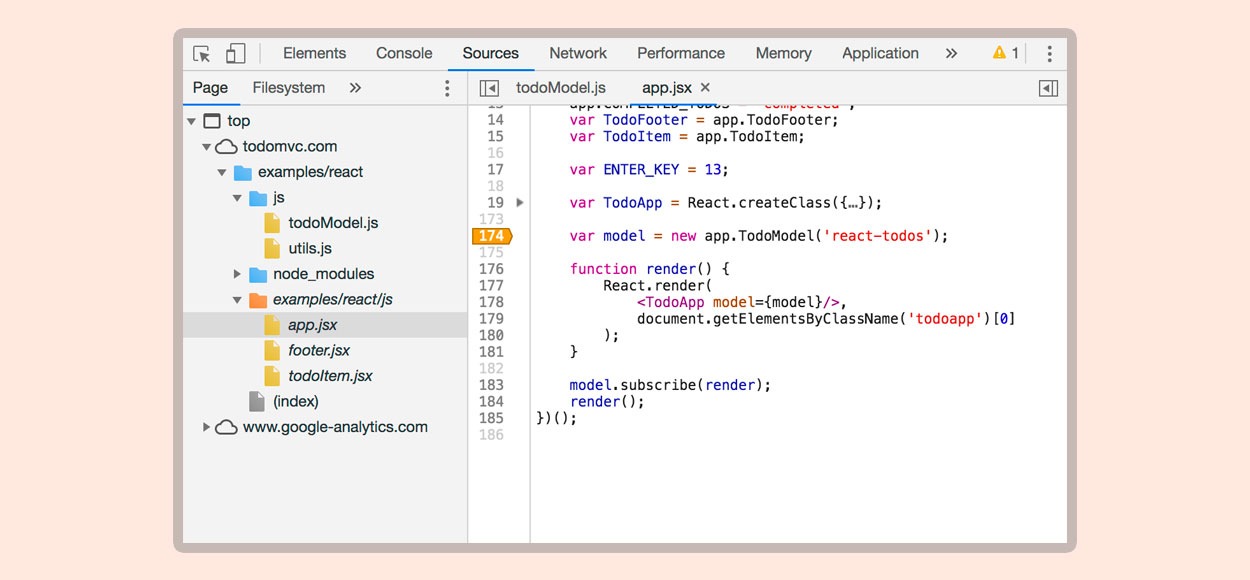Toggle a breakpoint on line 15
This screenshot has height=580, width=1250.
point(495,136)
